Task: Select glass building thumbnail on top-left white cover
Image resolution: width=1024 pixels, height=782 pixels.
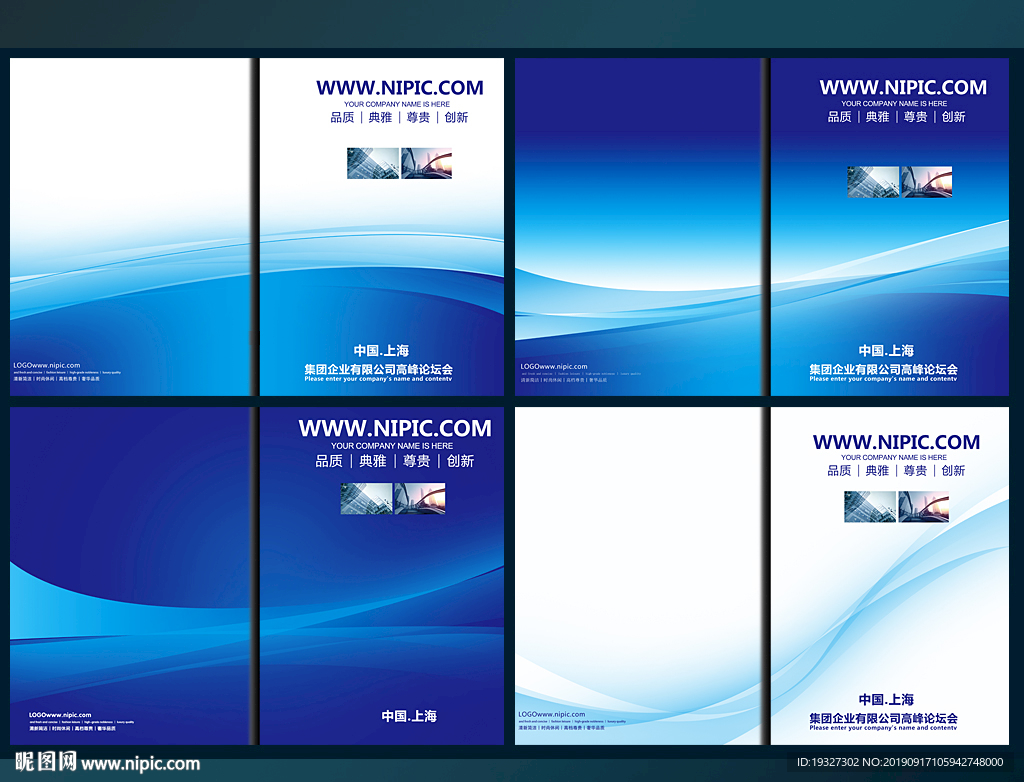Action: (373, 163)
